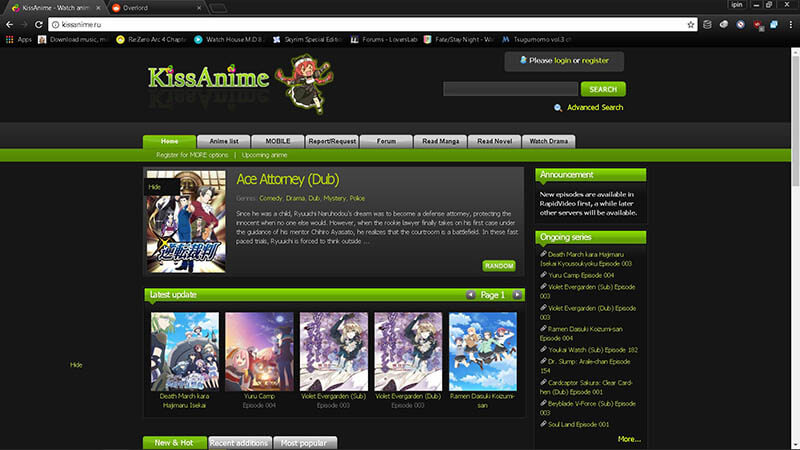Open Download music bookmark
800x450 pixels.
coord(73,39)
